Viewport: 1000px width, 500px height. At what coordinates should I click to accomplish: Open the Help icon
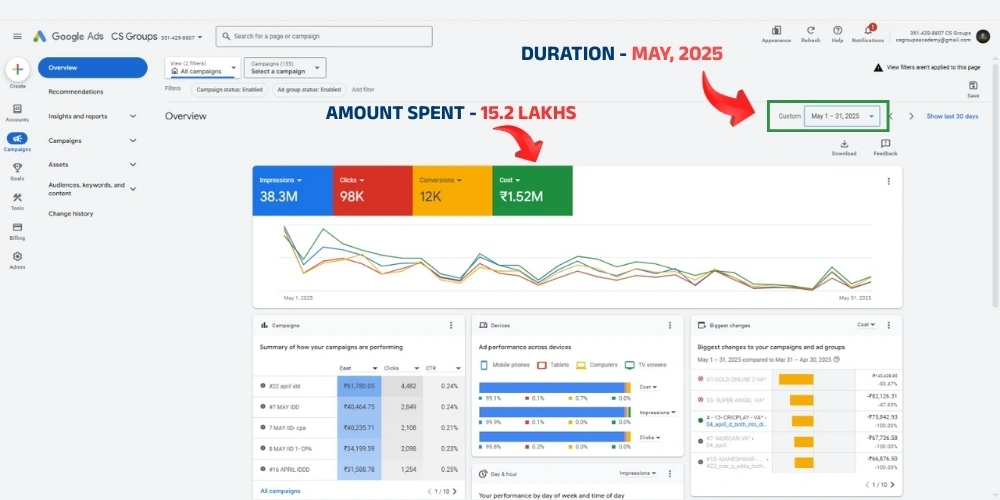837,31
